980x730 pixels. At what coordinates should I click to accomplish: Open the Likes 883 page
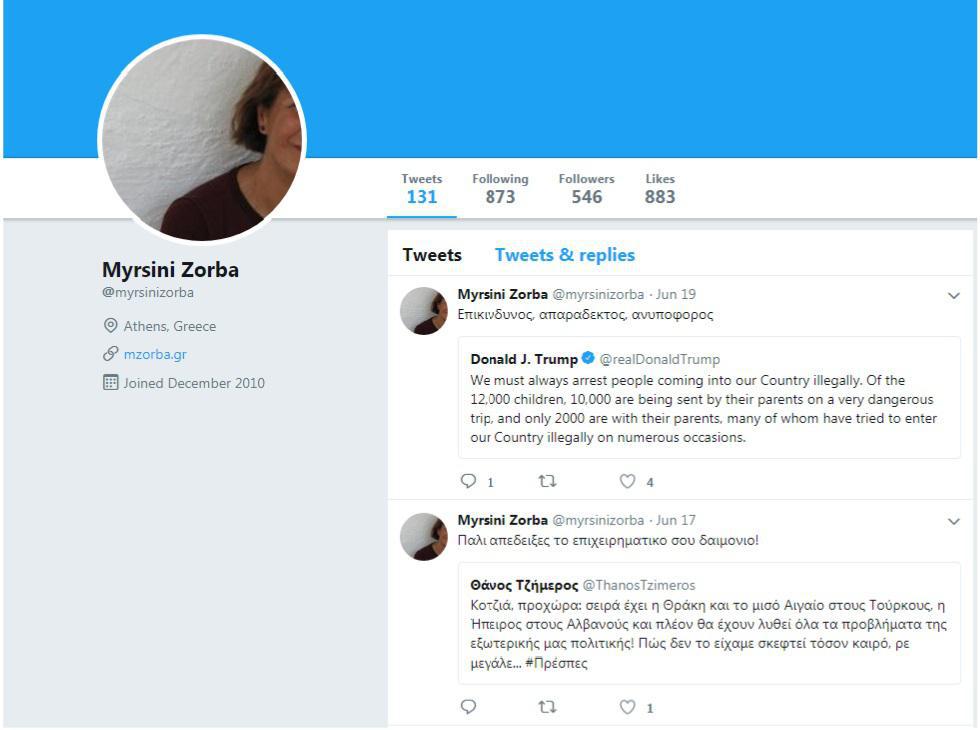tap(660, 189)
